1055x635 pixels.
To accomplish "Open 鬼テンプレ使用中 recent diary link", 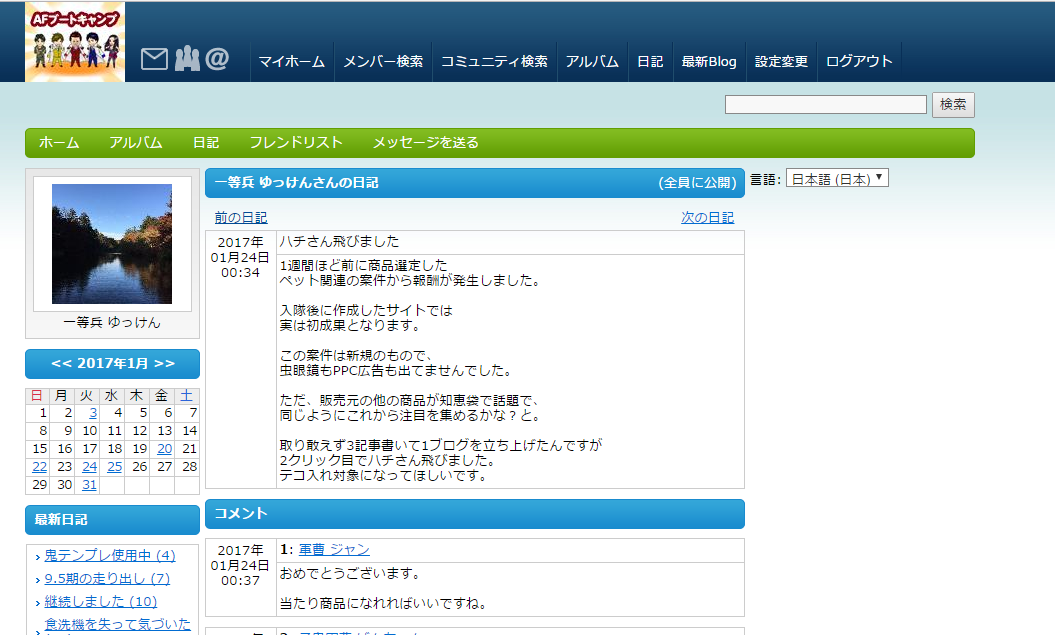I will [x=110, y=556].
